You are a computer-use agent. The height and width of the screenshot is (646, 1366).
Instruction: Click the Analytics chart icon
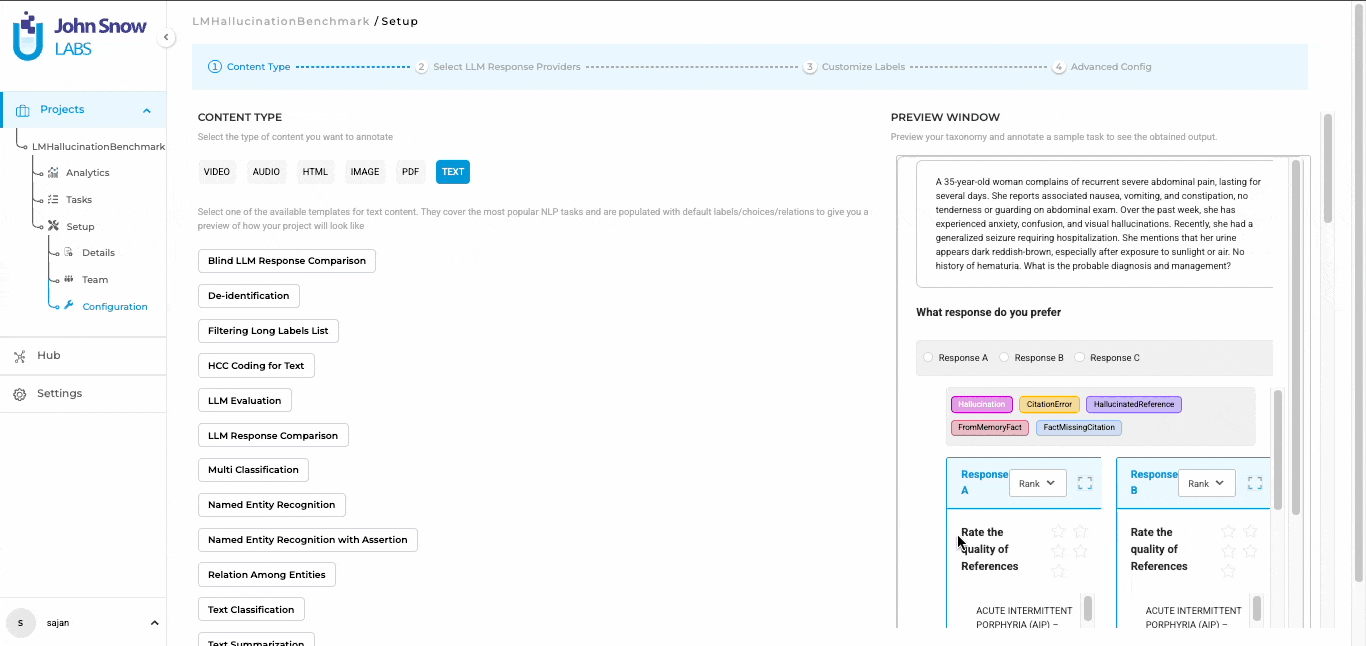53,173
